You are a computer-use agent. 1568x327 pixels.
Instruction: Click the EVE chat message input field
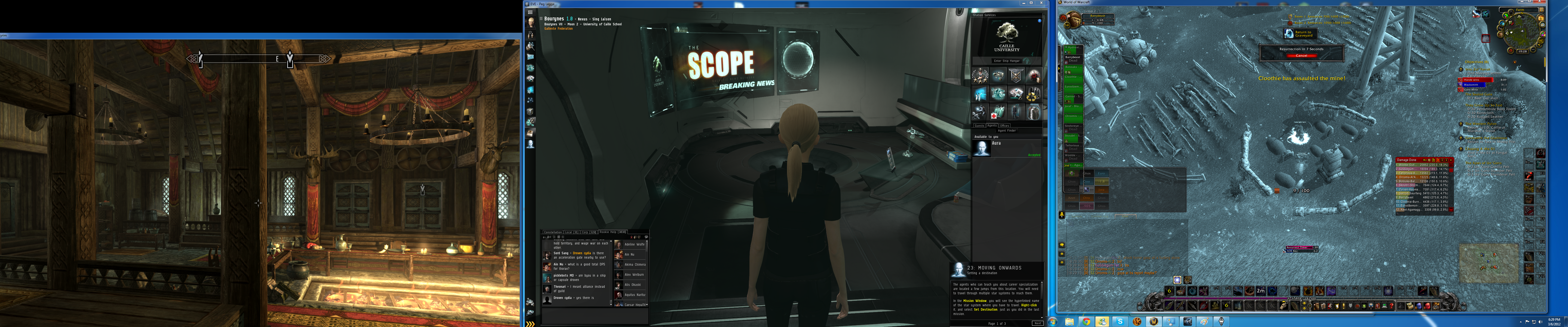(x=595, y=316)
